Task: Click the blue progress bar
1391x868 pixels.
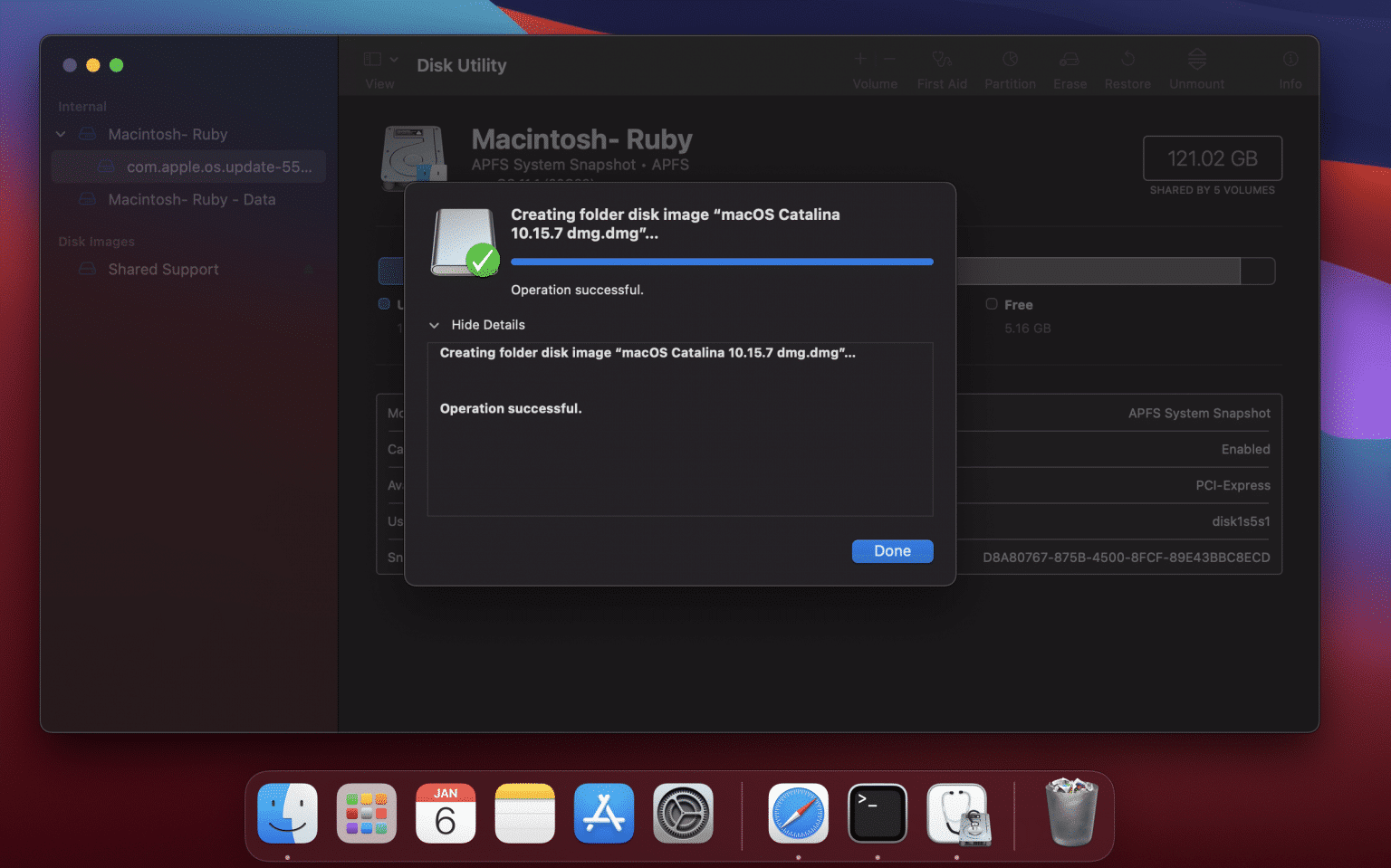Action: coord(722,262)
